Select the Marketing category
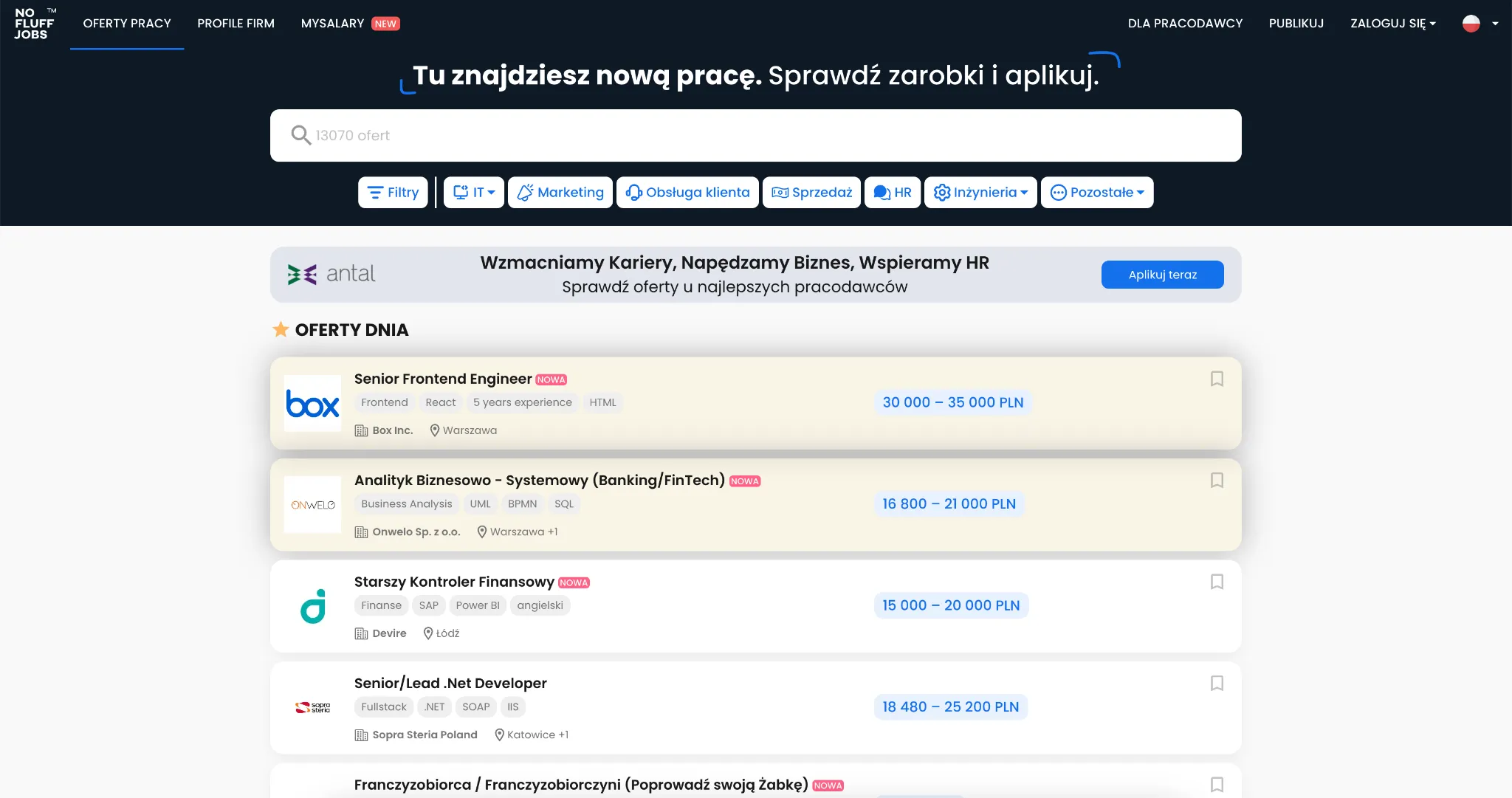 pos(560,193)
